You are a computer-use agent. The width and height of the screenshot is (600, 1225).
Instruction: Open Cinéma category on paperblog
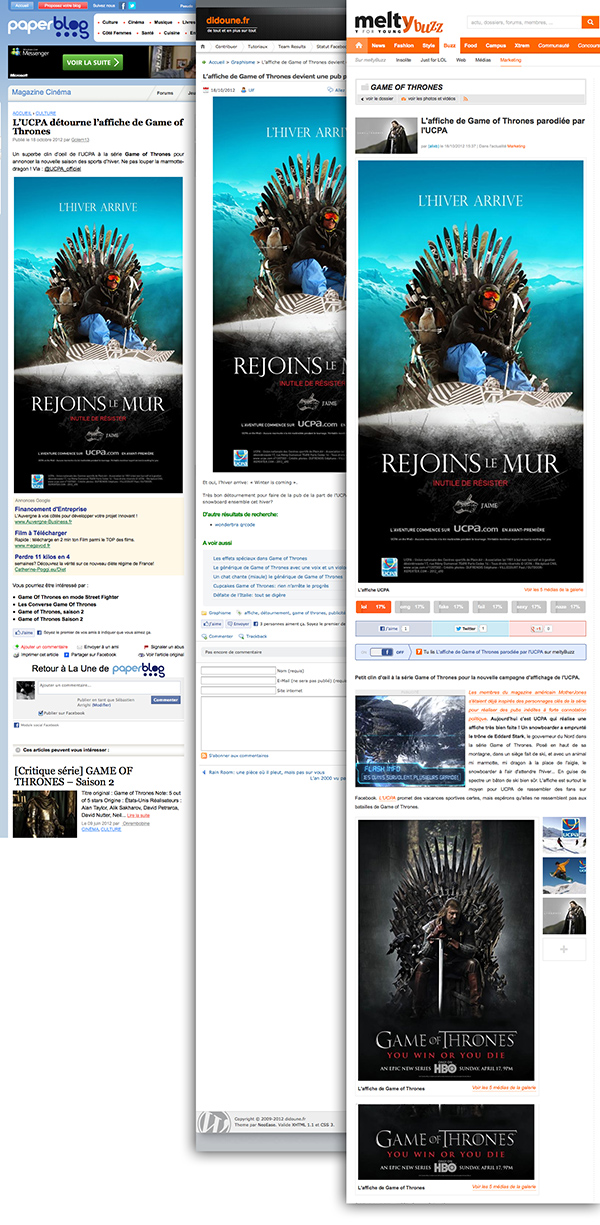(x=136, y=20)
